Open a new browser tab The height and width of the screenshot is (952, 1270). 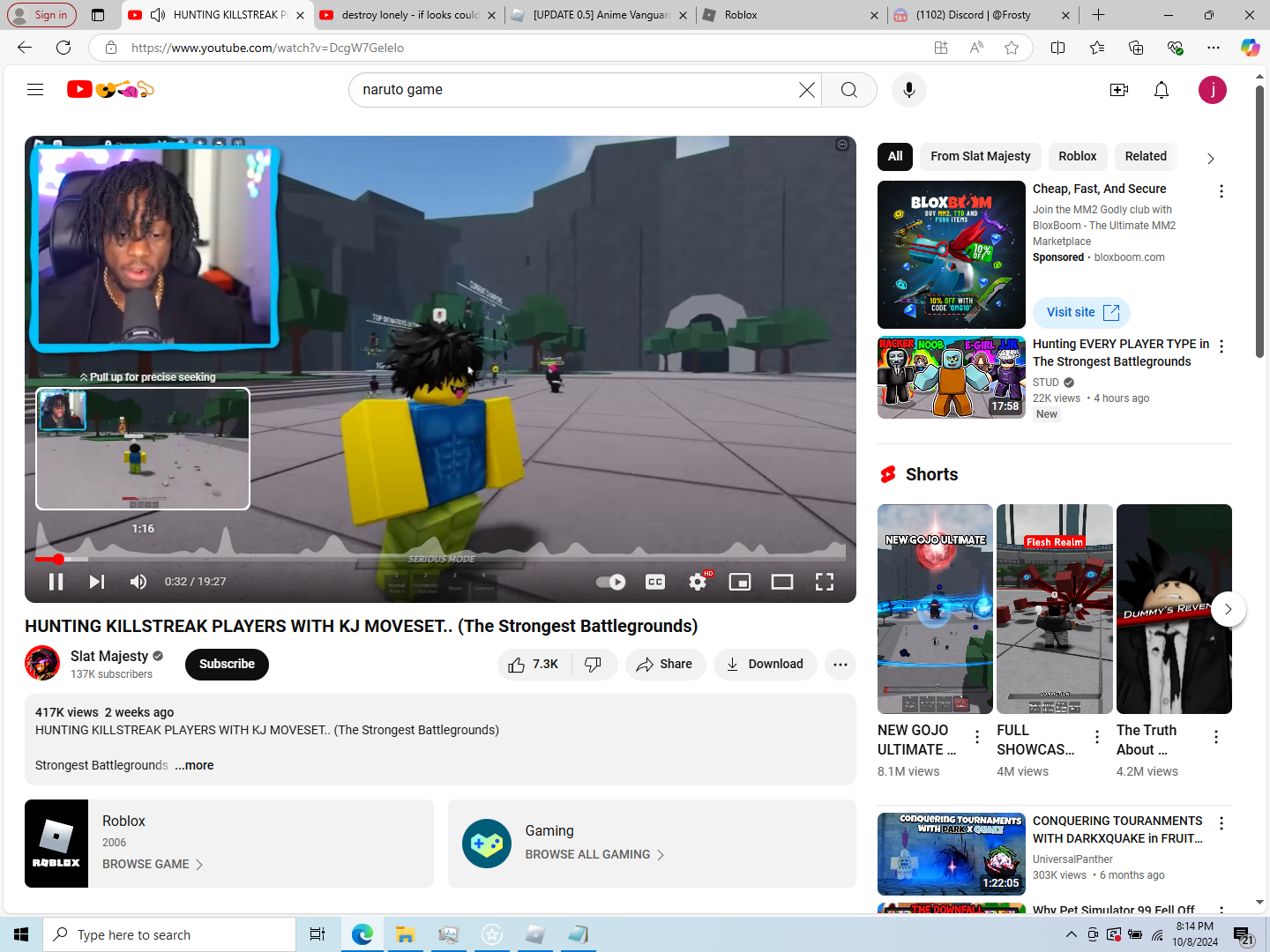click(x=1098, y=15)
